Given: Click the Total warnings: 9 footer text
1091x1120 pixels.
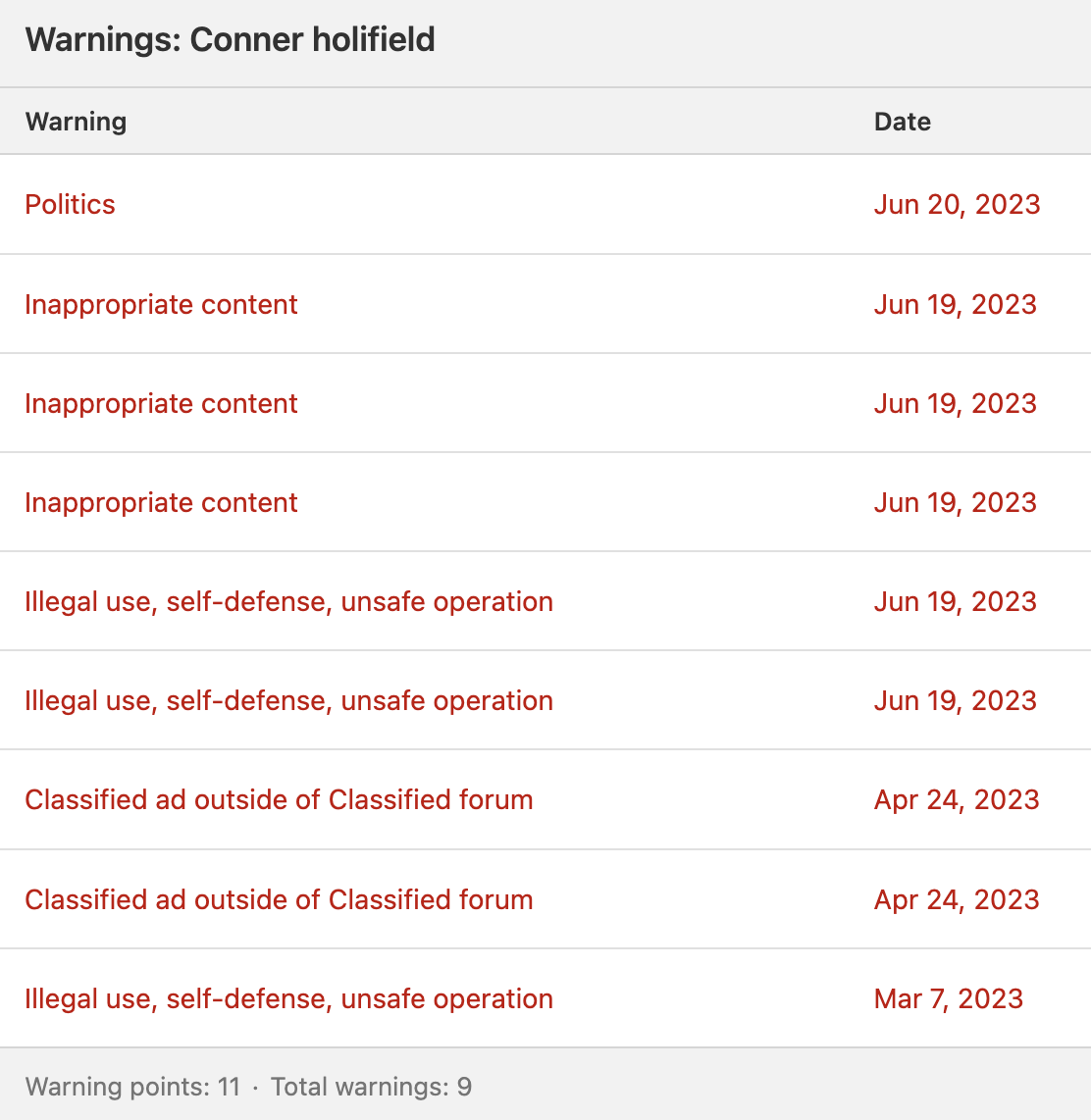Looking at the screenshot, I should click(x=372, y=1087).
